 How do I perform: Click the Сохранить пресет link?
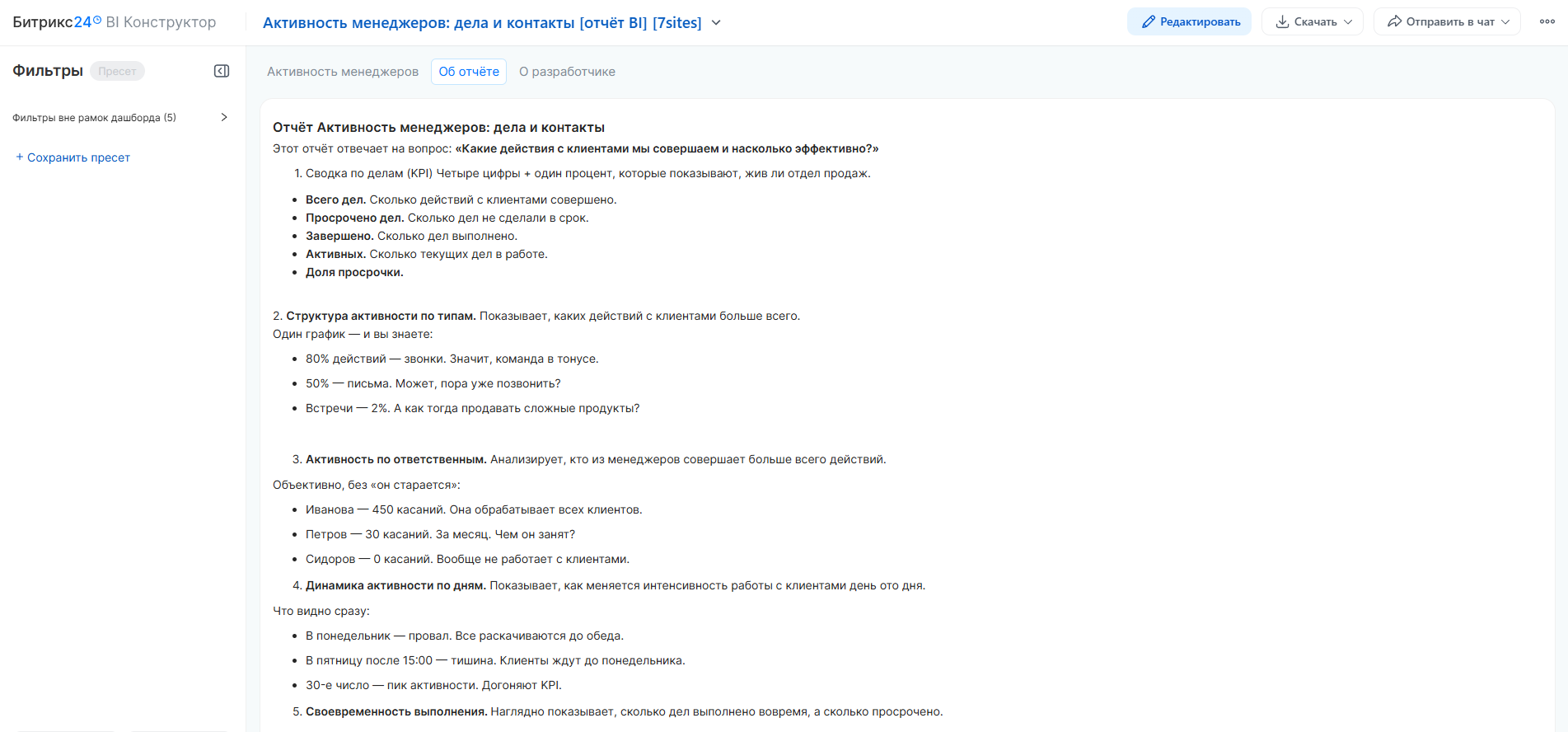78,157
